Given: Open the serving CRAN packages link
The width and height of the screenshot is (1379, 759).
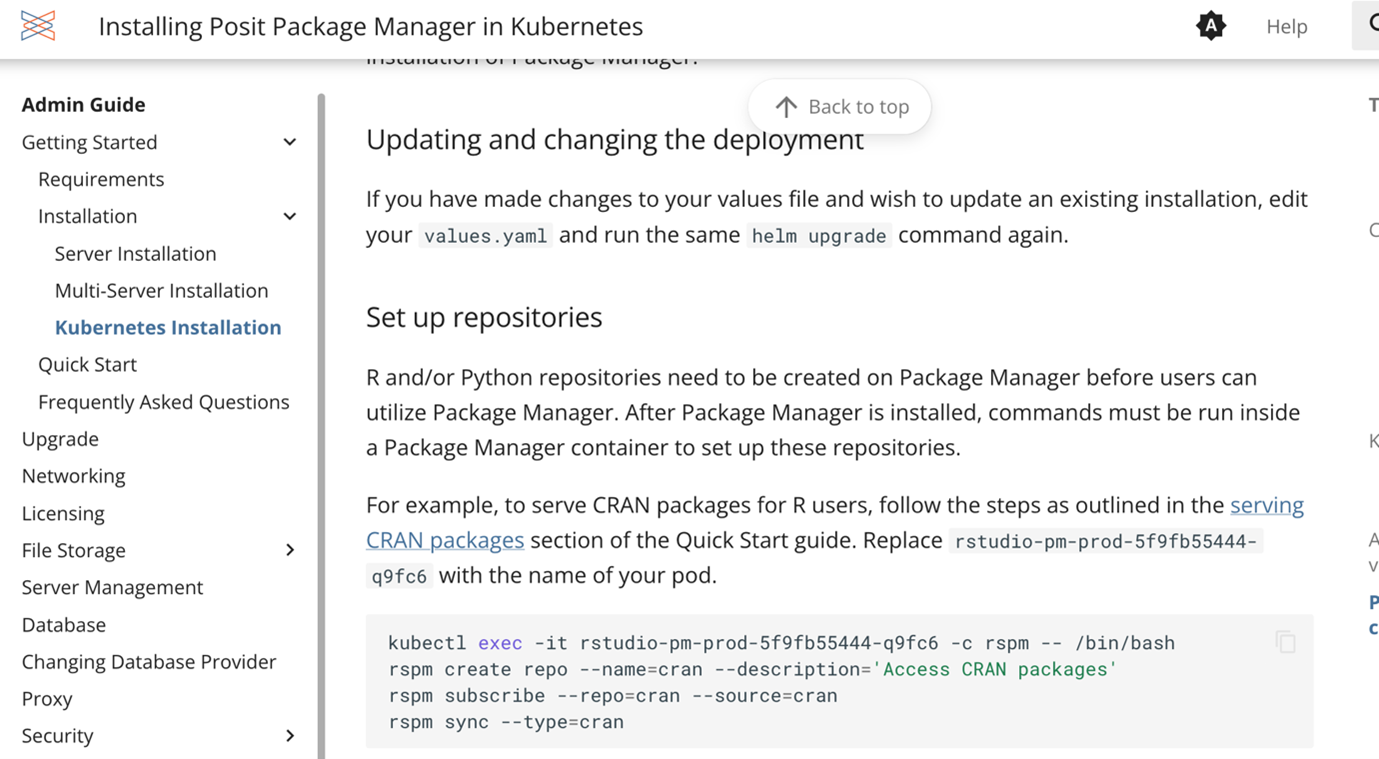Looking at the screenshot, I should coord(1267,505).
